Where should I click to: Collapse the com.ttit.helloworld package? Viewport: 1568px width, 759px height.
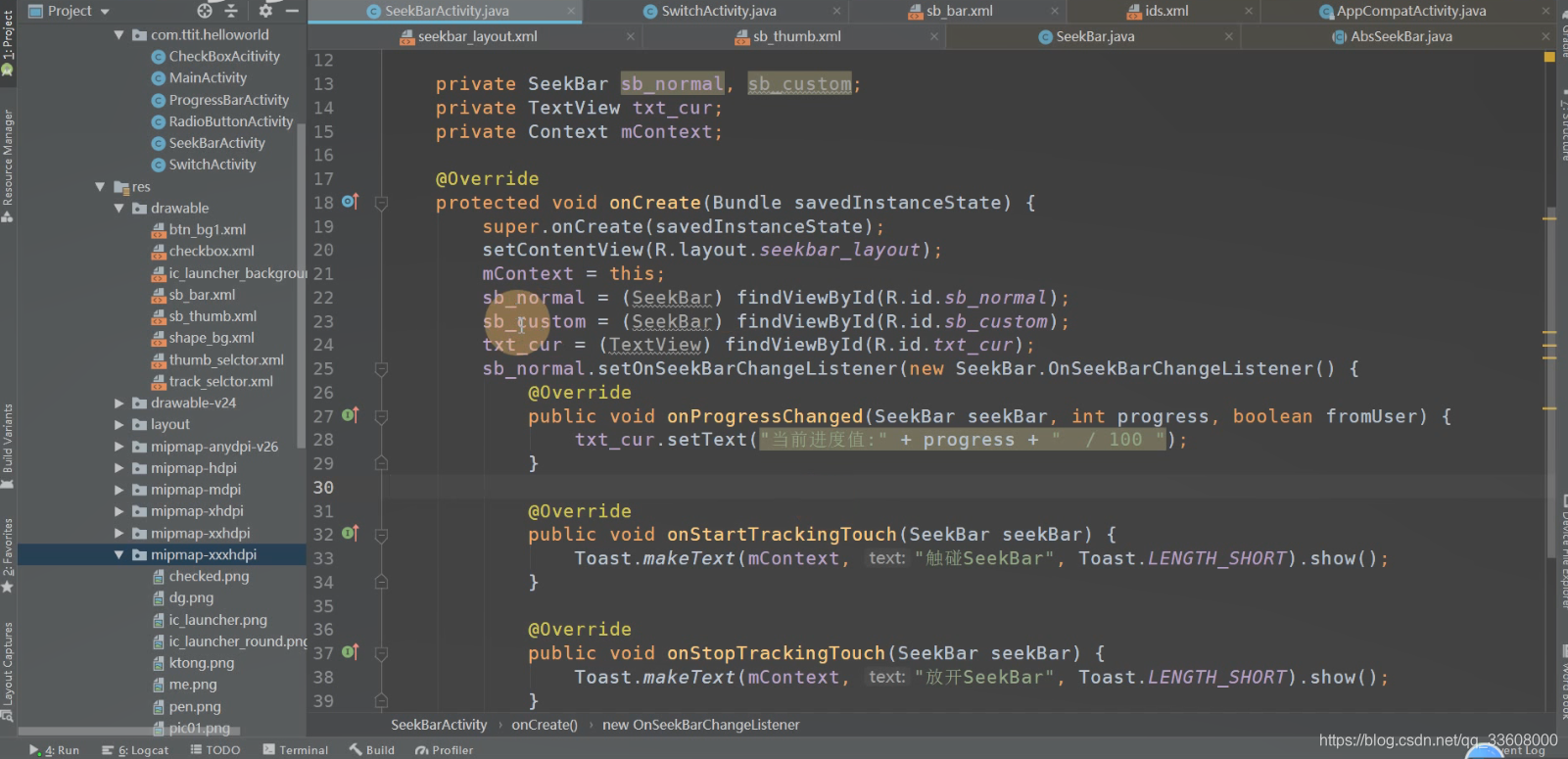119,34
